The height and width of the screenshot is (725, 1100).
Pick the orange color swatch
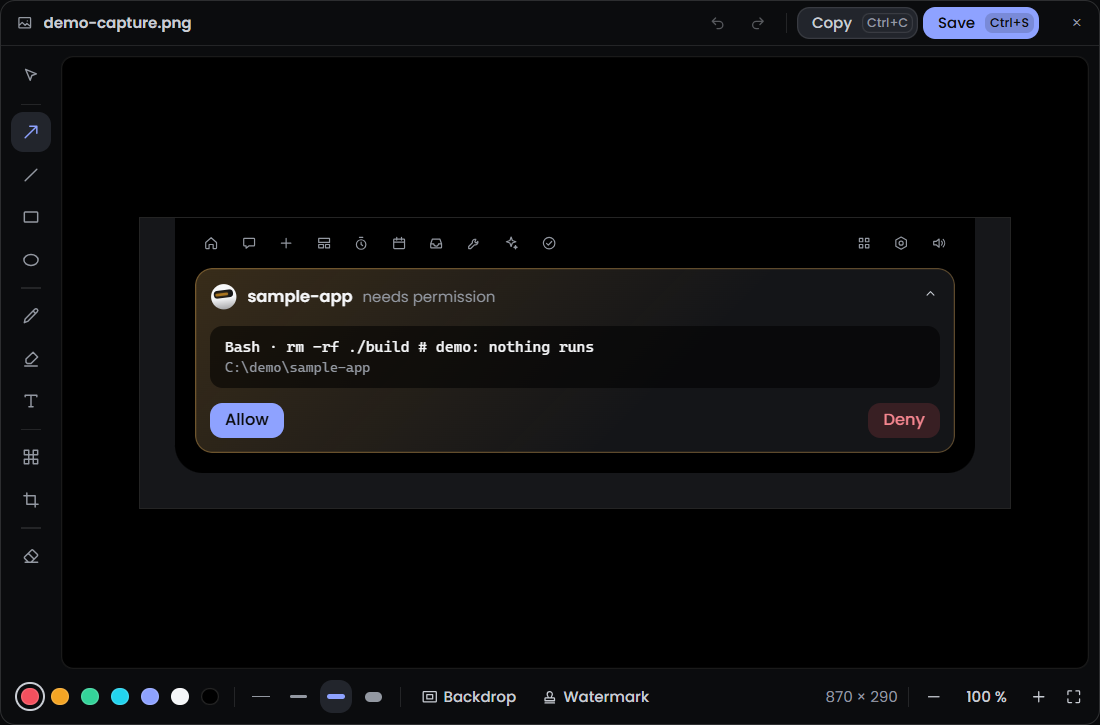(60, 697)
